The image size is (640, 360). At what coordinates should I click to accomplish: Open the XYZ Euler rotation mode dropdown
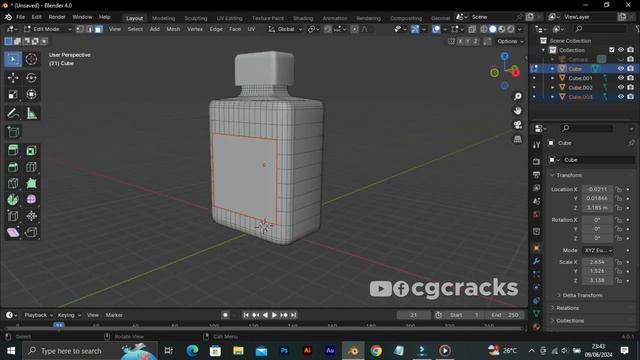[x=597, y=250]
